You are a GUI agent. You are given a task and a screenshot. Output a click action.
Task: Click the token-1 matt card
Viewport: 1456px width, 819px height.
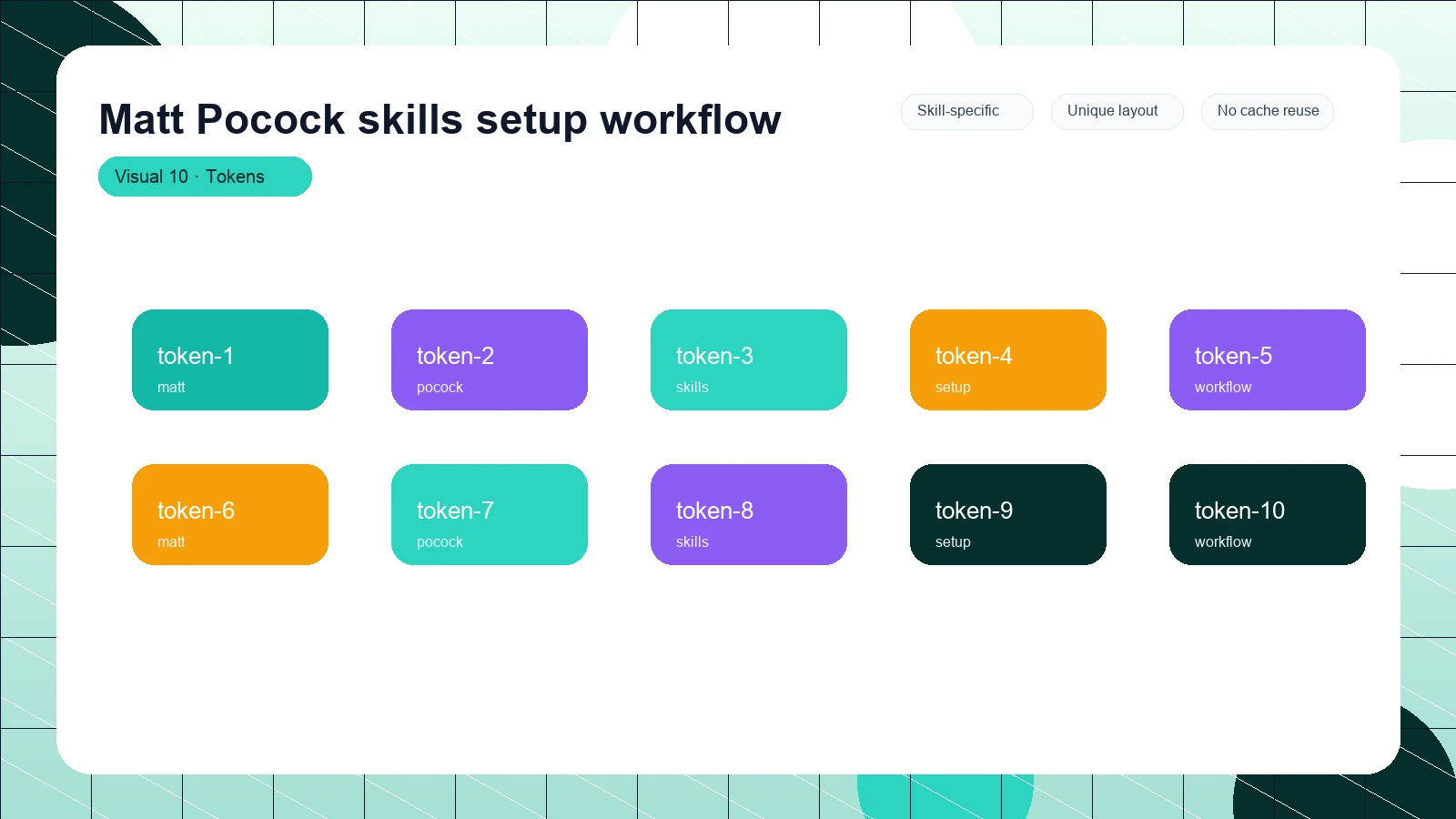click(x=230, y=359)
